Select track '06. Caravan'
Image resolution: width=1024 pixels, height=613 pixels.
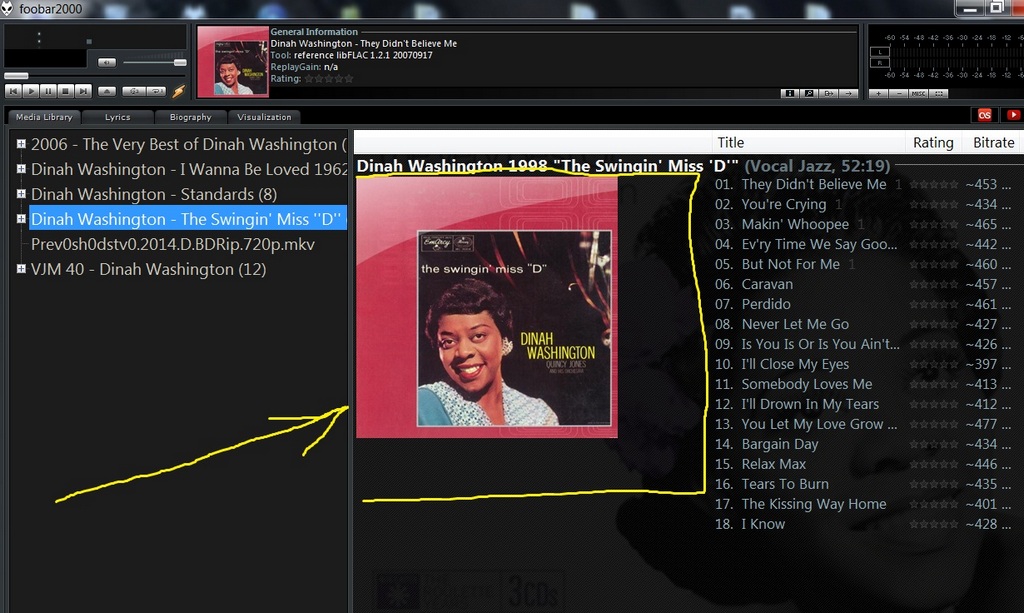click(x=754, y=284)
